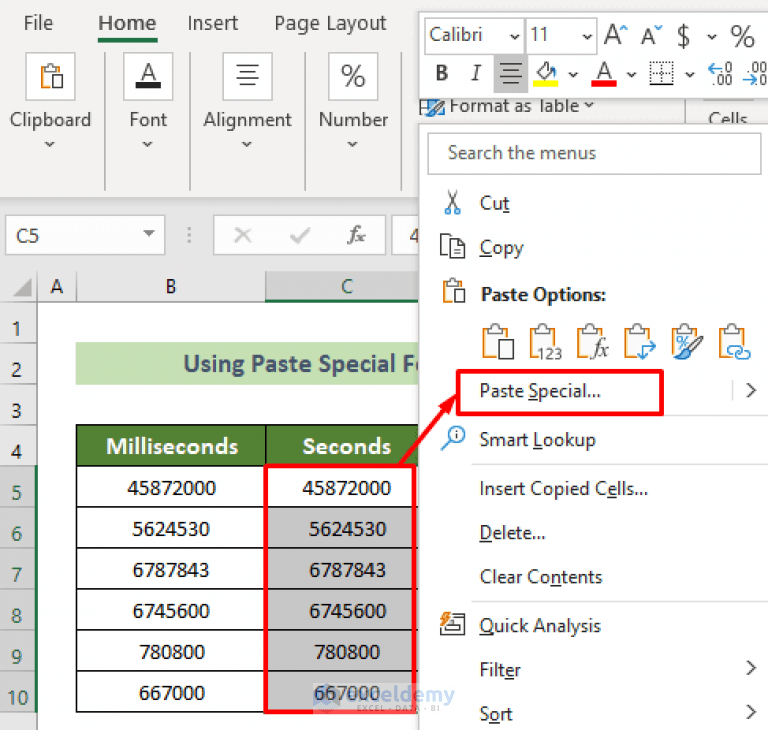Choose Cut from context menu
Image resolution: width=768 pixels, height=730 pixels.
click(x=495, y=203)
